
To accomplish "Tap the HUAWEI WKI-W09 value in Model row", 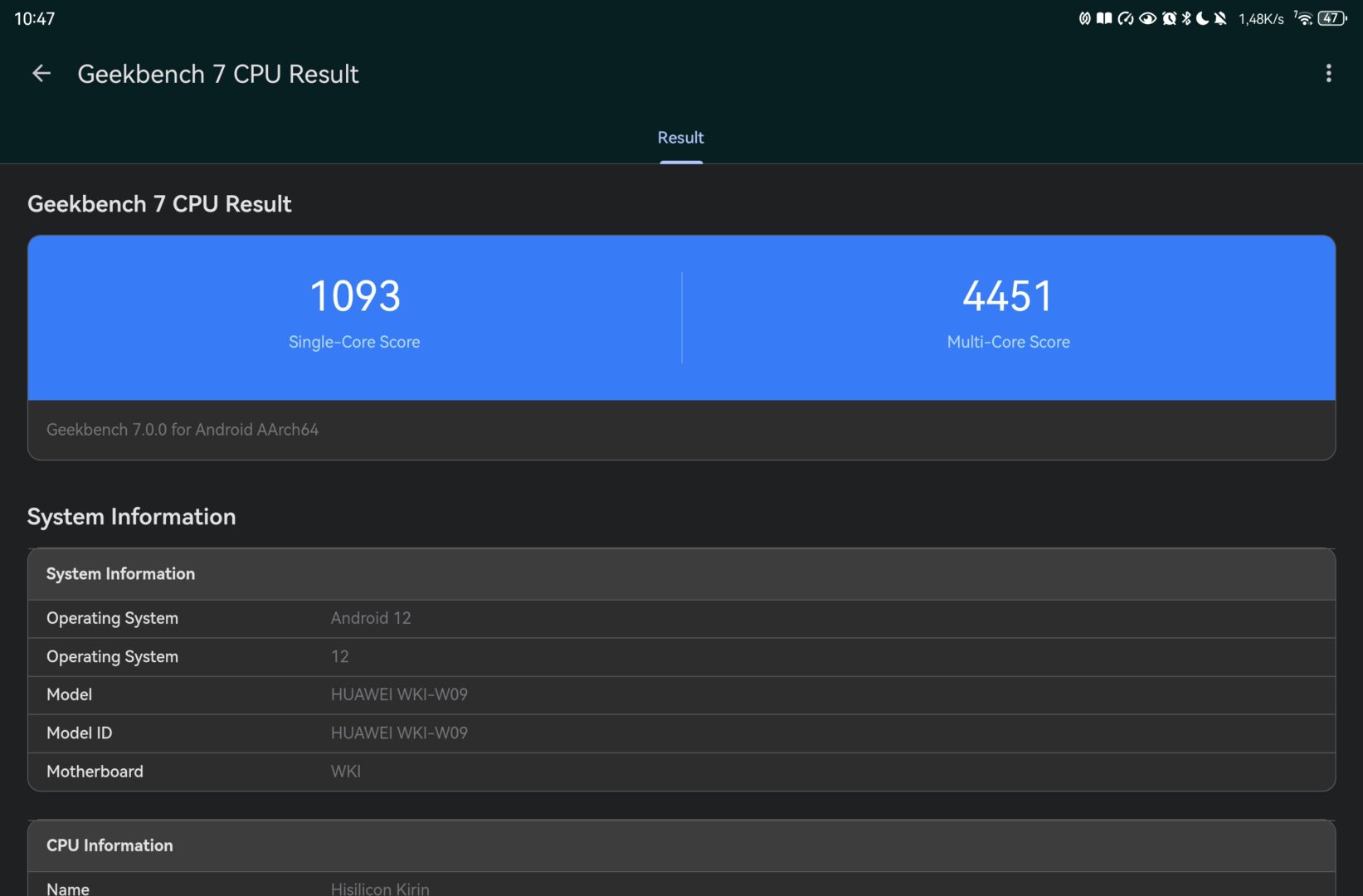I will tap(399, 694).
